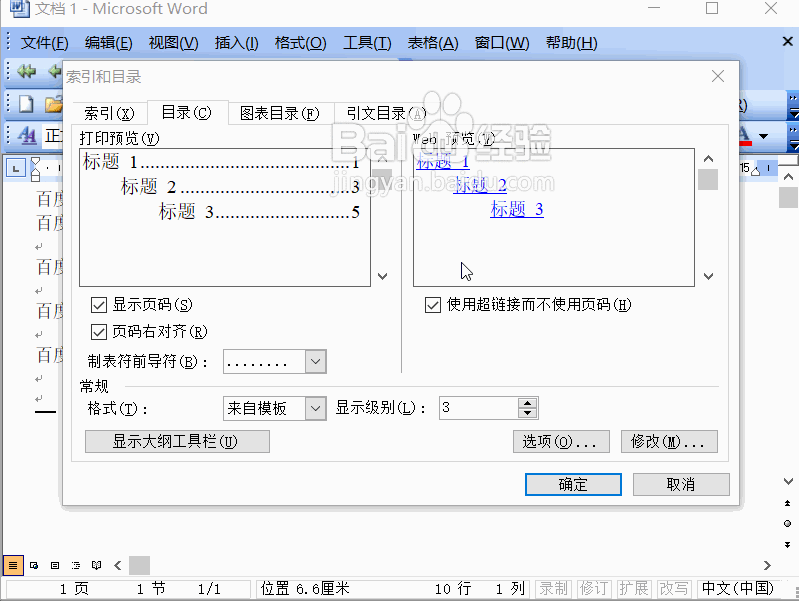Click the horizontal scrollbar thumb
This screenshot has width=799, height=601.
point(139,565)
